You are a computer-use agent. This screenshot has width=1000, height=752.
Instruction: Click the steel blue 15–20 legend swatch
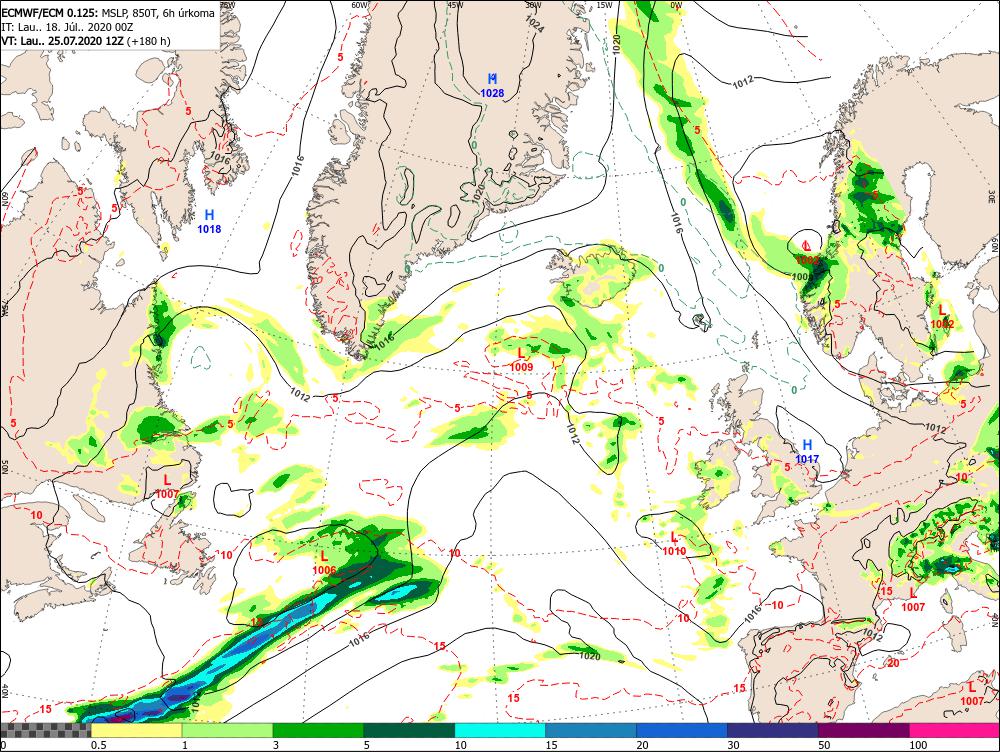coord(591,730)
